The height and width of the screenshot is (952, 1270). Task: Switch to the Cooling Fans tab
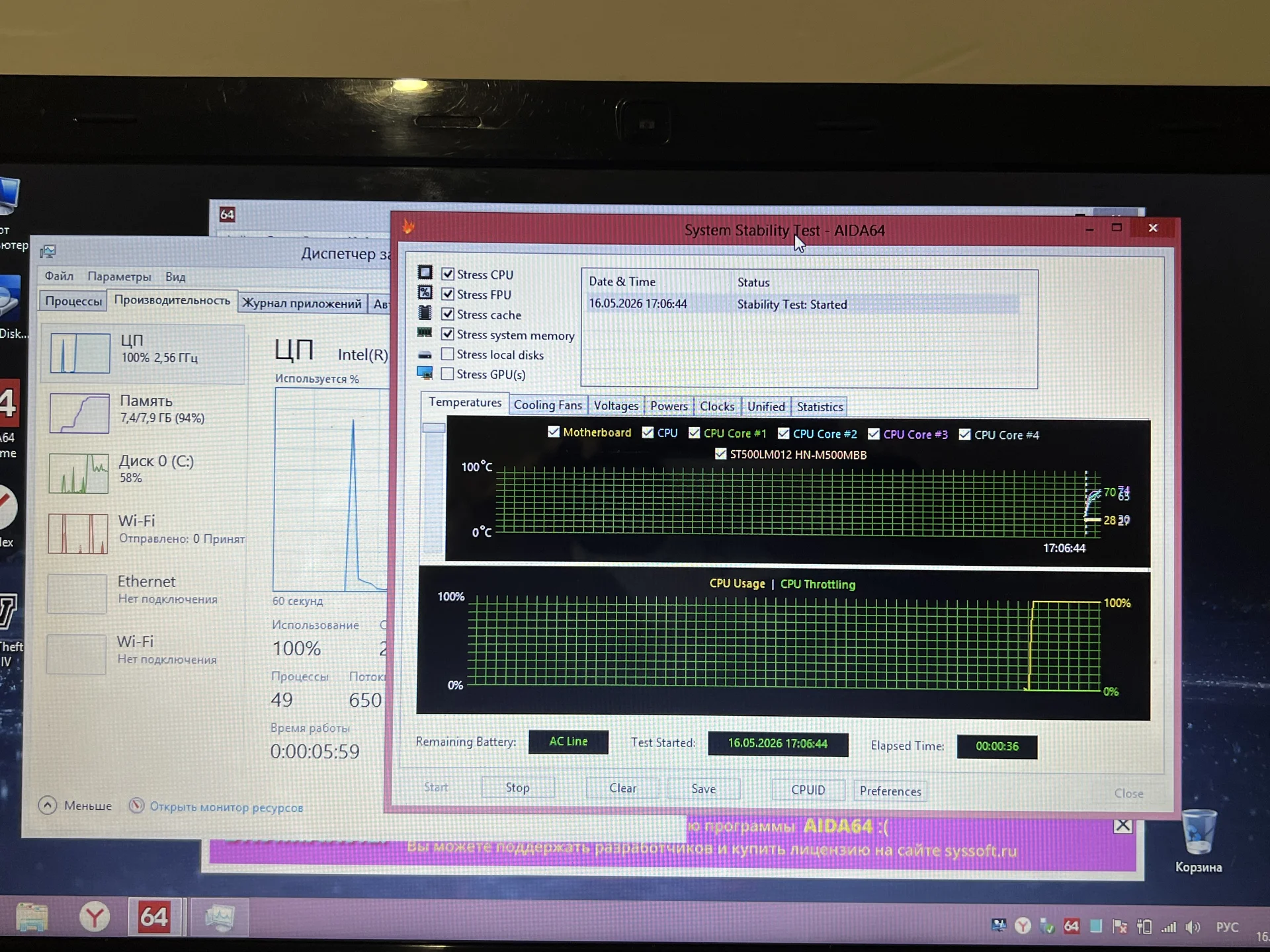click(x=548, y=405)
